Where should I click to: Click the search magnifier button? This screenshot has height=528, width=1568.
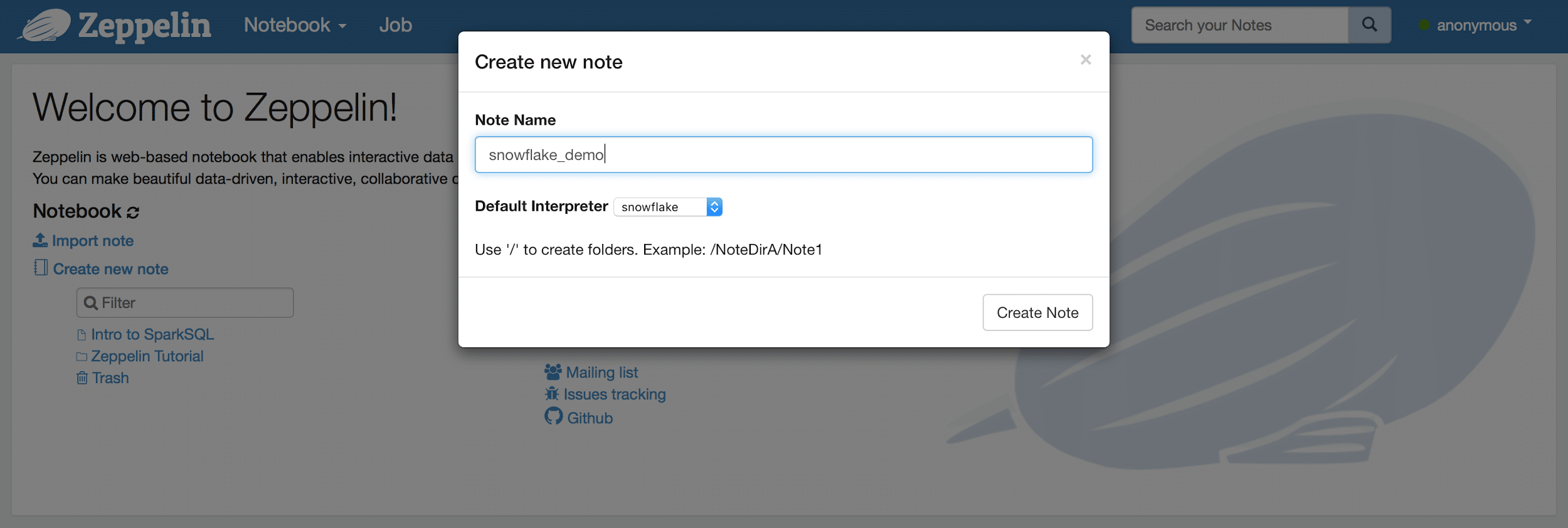click(1369, 25)
